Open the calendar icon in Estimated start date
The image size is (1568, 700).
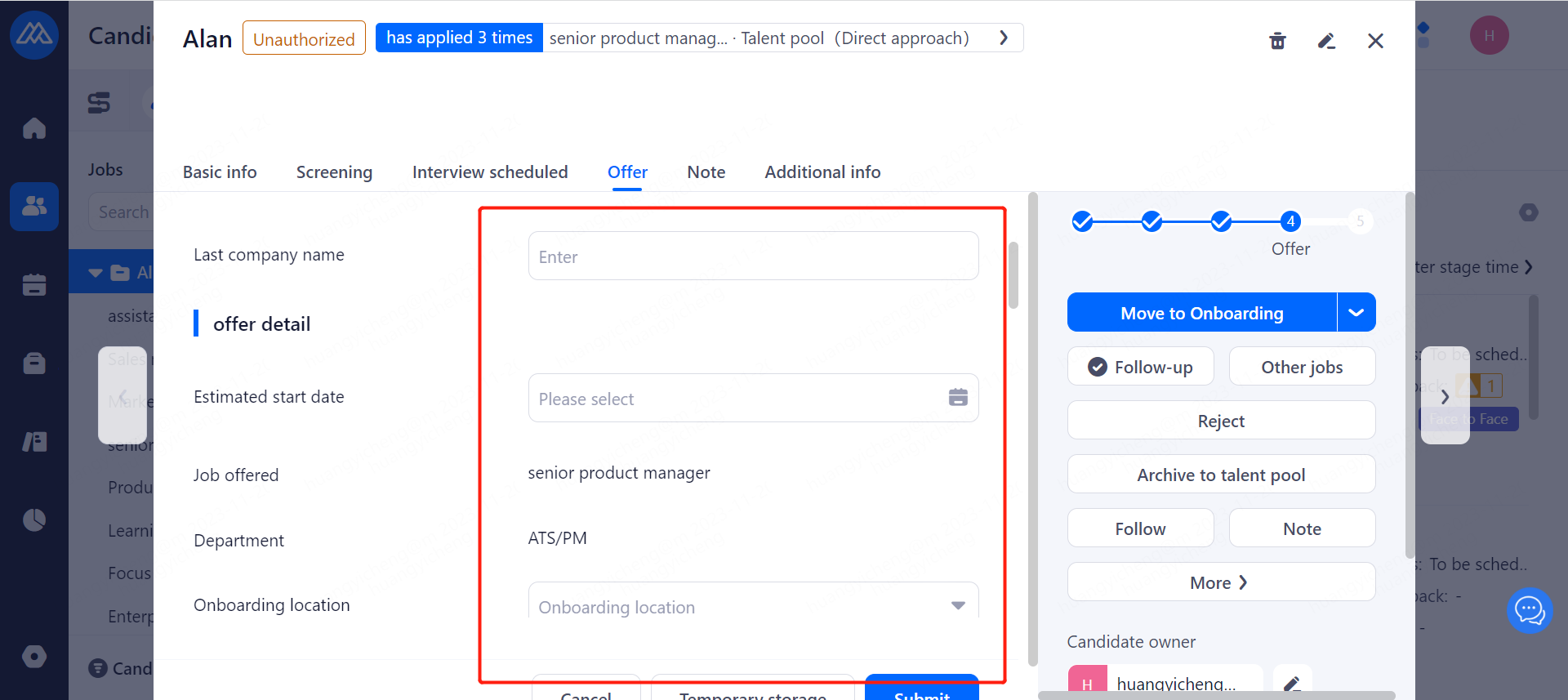click(958, 398)
